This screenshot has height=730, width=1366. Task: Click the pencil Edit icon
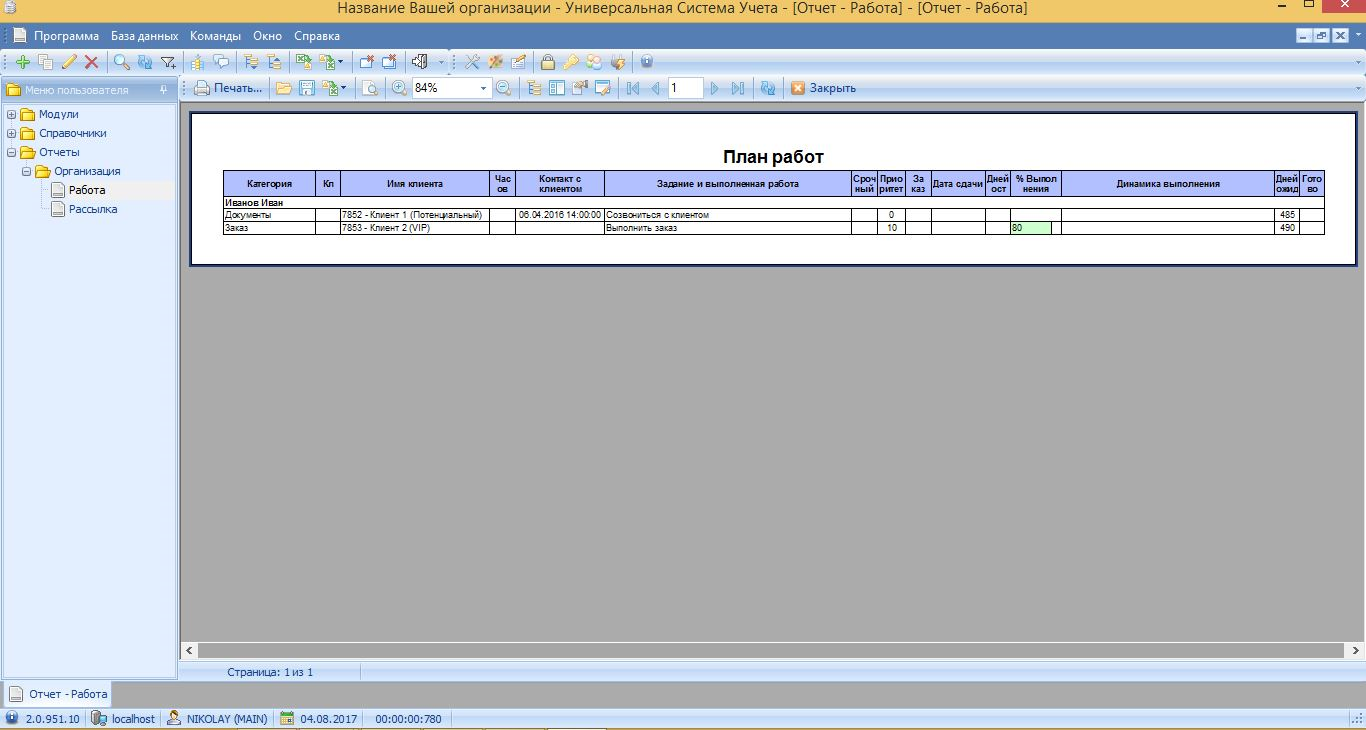tap(69, 62)
